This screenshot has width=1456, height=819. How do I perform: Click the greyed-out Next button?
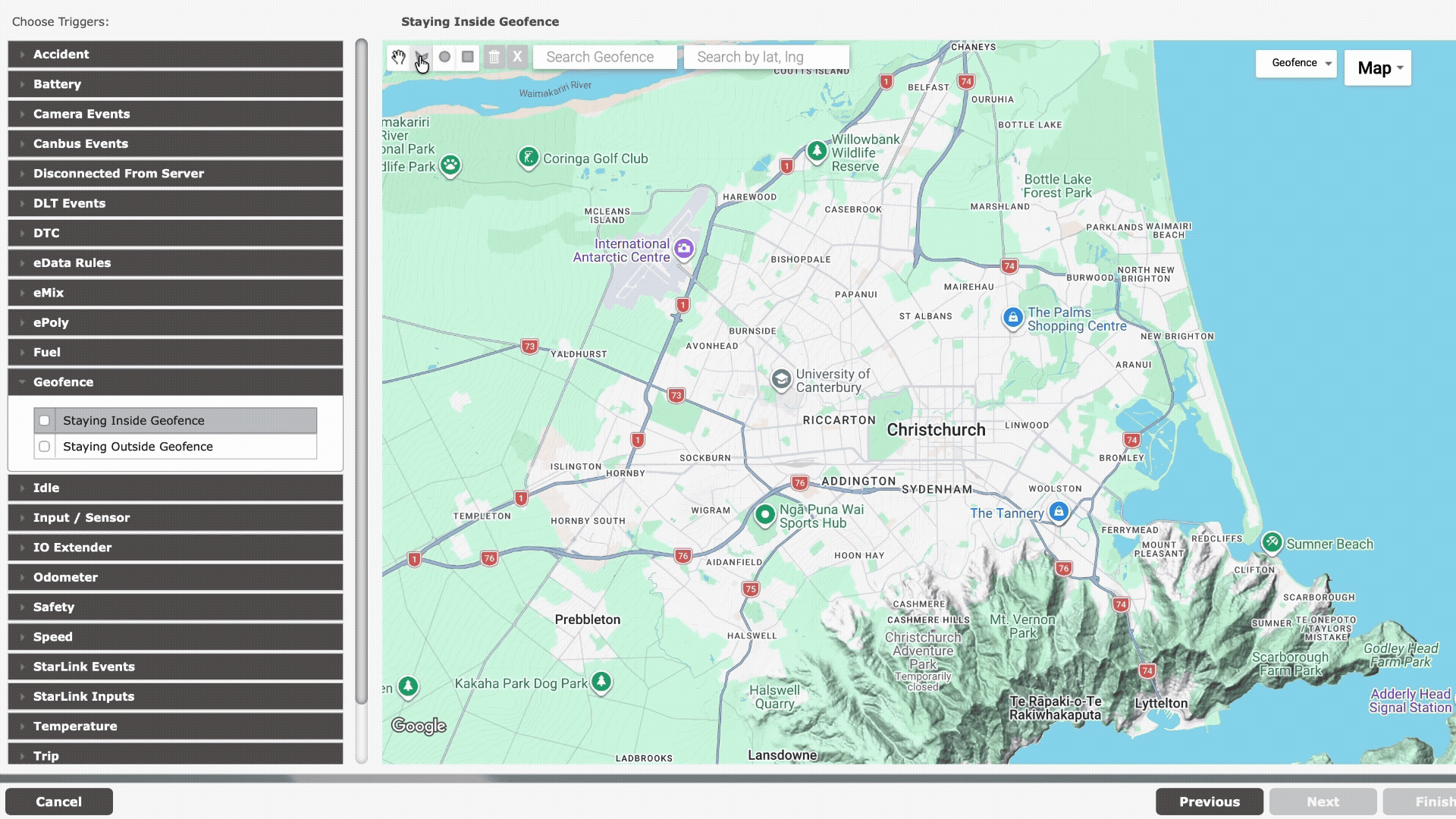[1323, 802]
